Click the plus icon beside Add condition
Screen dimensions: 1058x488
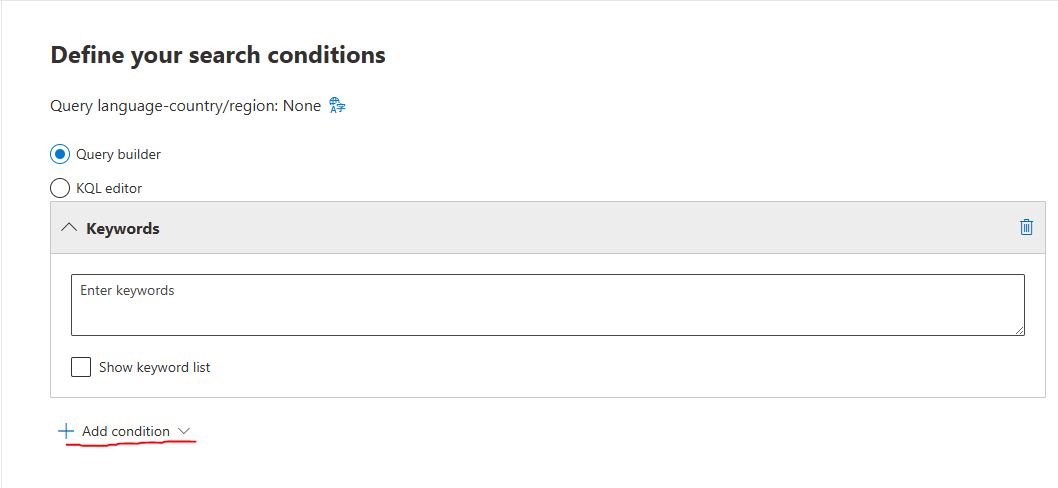point(66,431)
